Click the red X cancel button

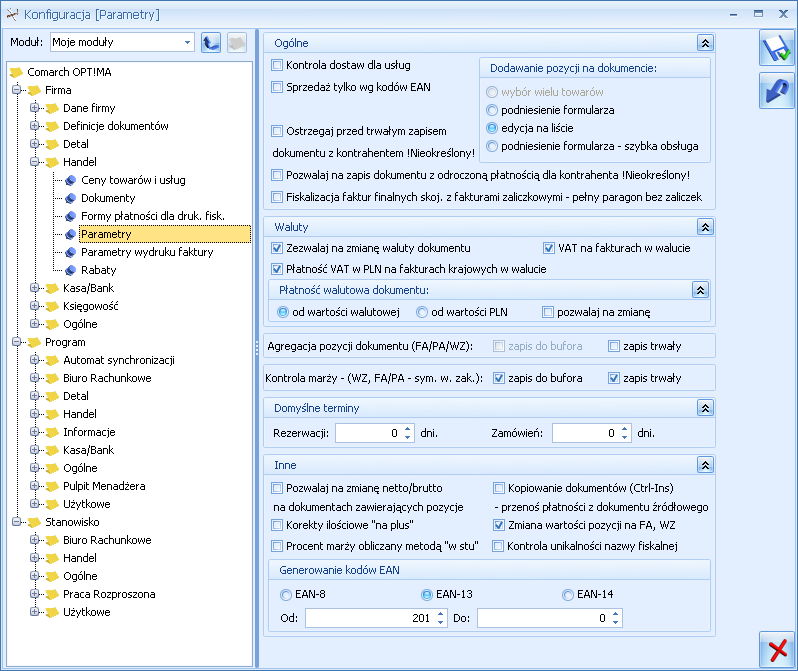coord(777,650)
